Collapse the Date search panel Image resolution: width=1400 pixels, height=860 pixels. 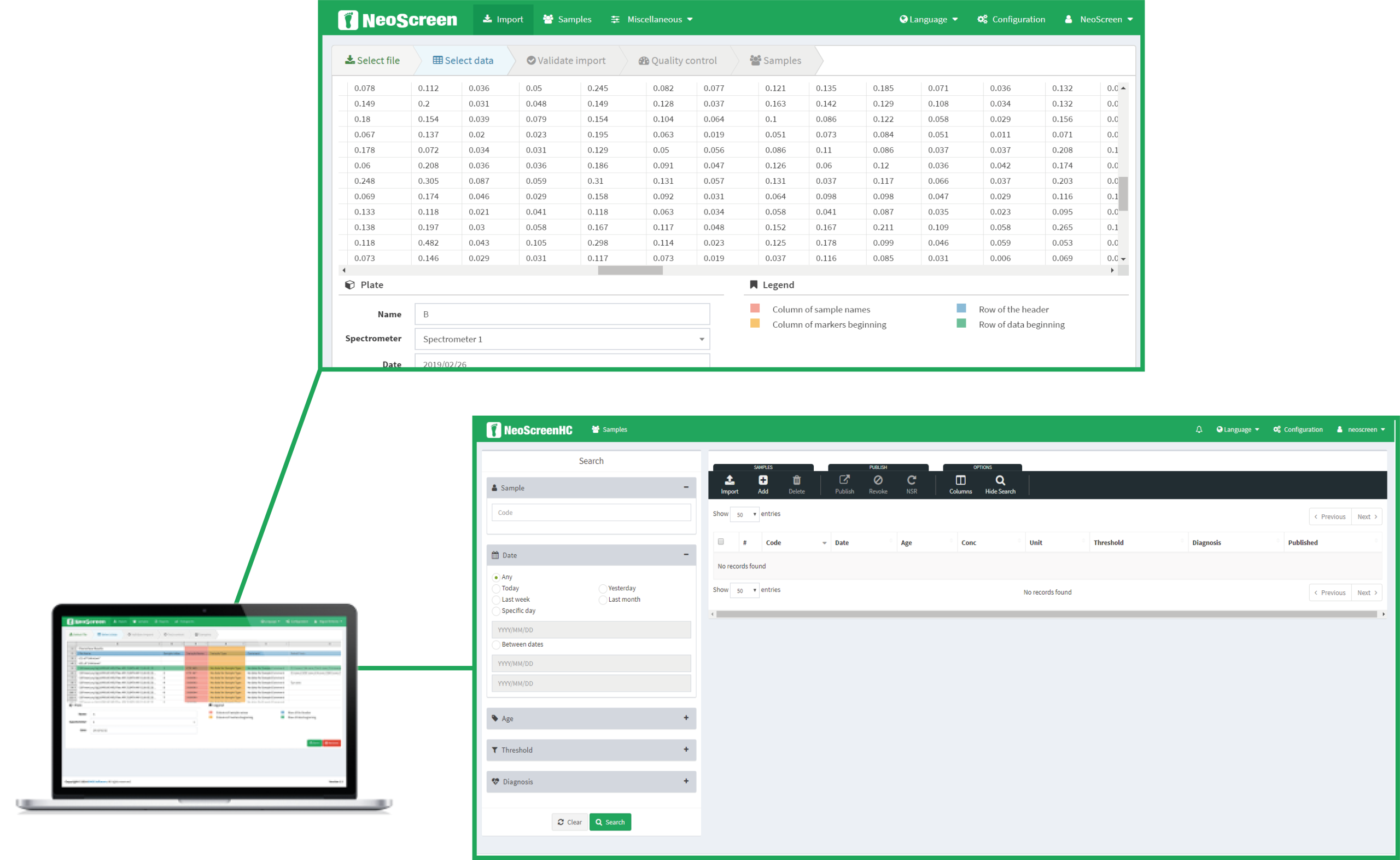(x=686, y=555)
